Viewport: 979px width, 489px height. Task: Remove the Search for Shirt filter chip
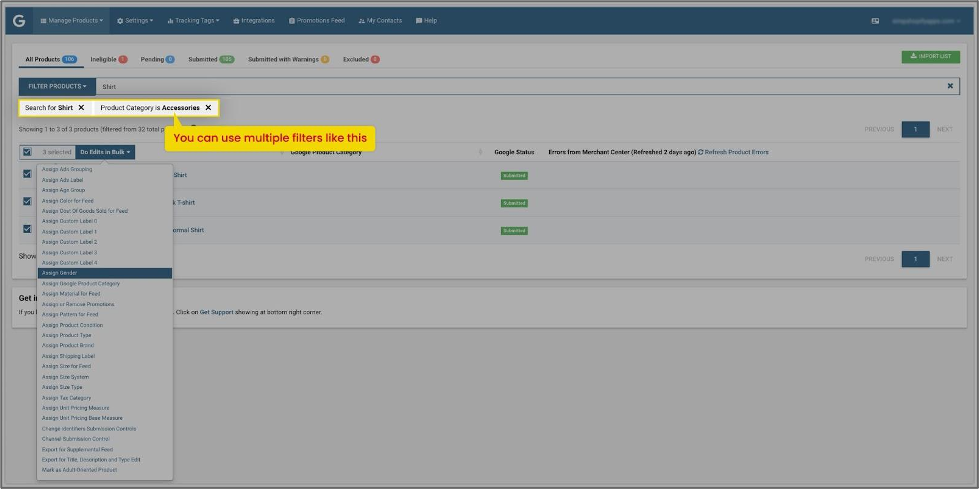click(81, 107)
